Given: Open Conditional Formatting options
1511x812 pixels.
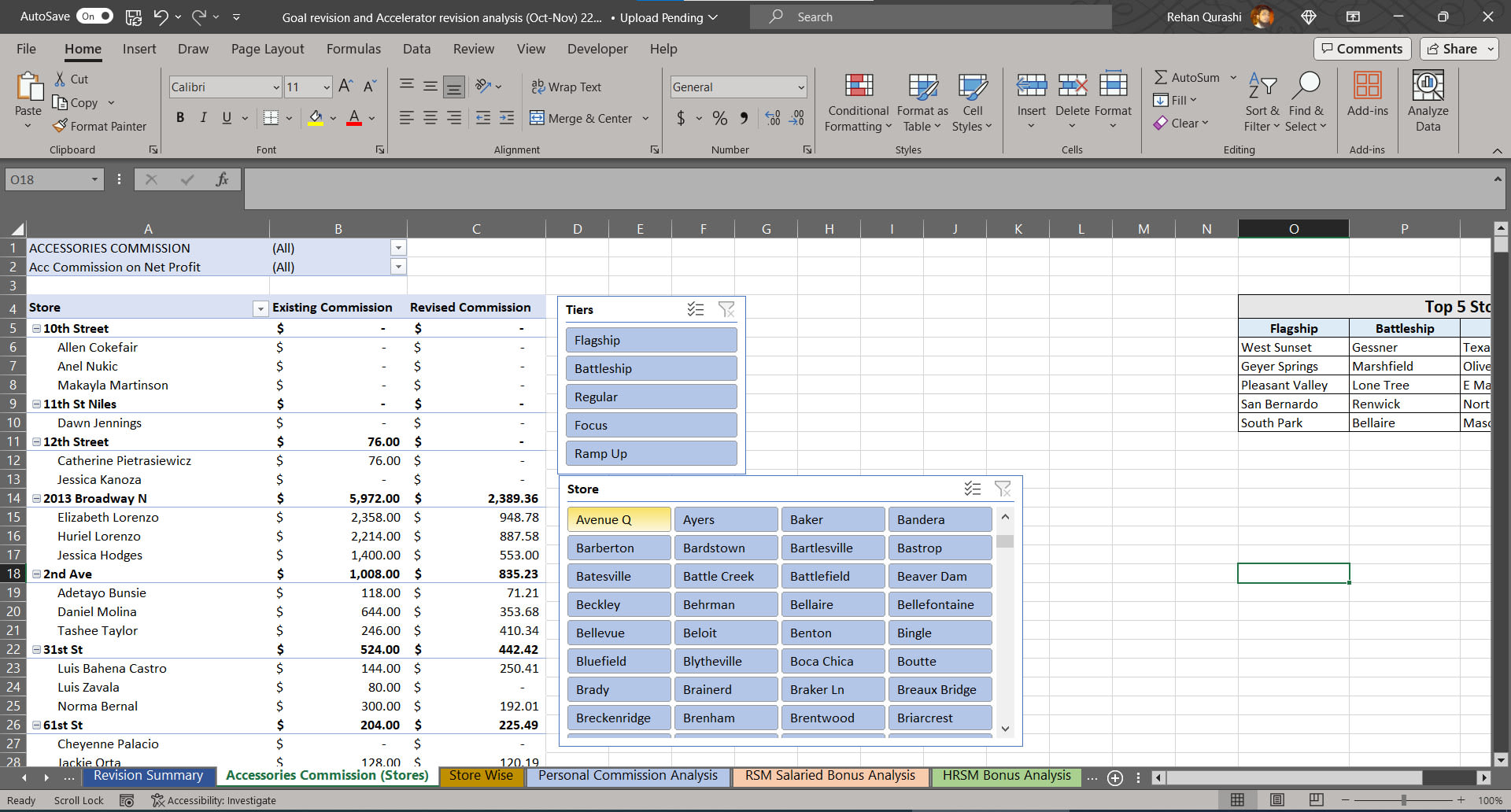Looking at the screenshot, I should [x=857, y=102].
